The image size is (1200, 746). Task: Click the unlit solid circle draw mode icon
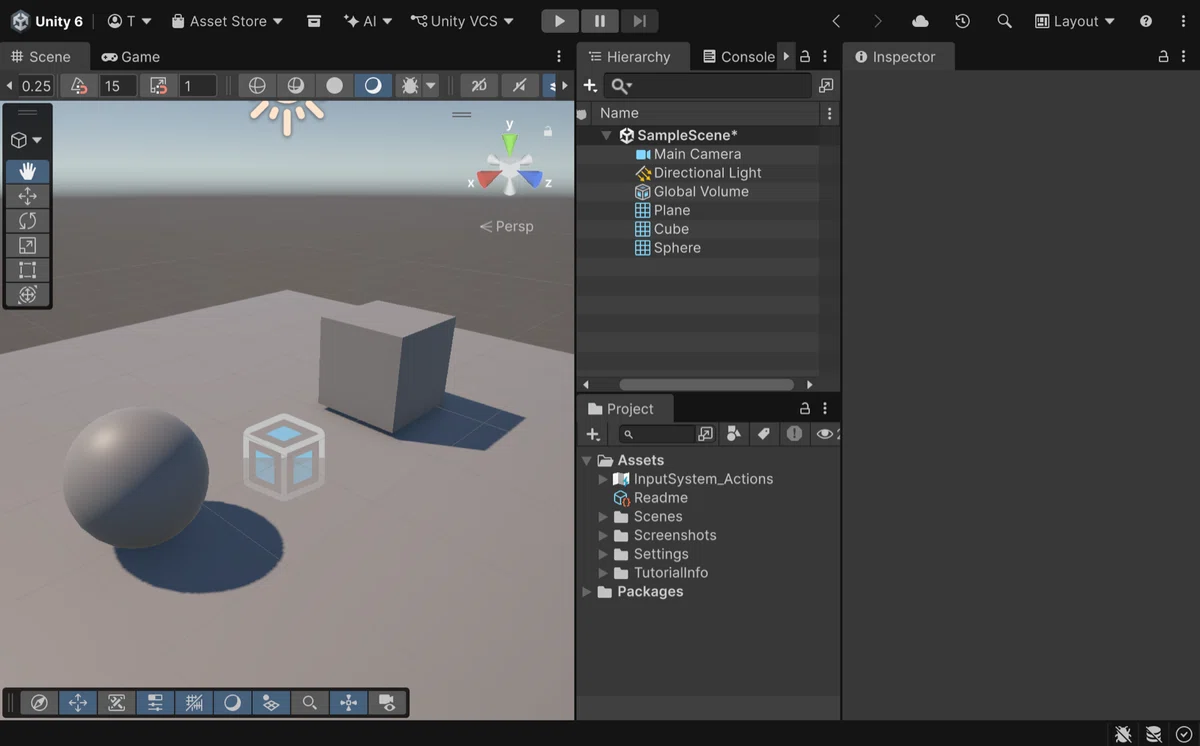click(334, 86)
